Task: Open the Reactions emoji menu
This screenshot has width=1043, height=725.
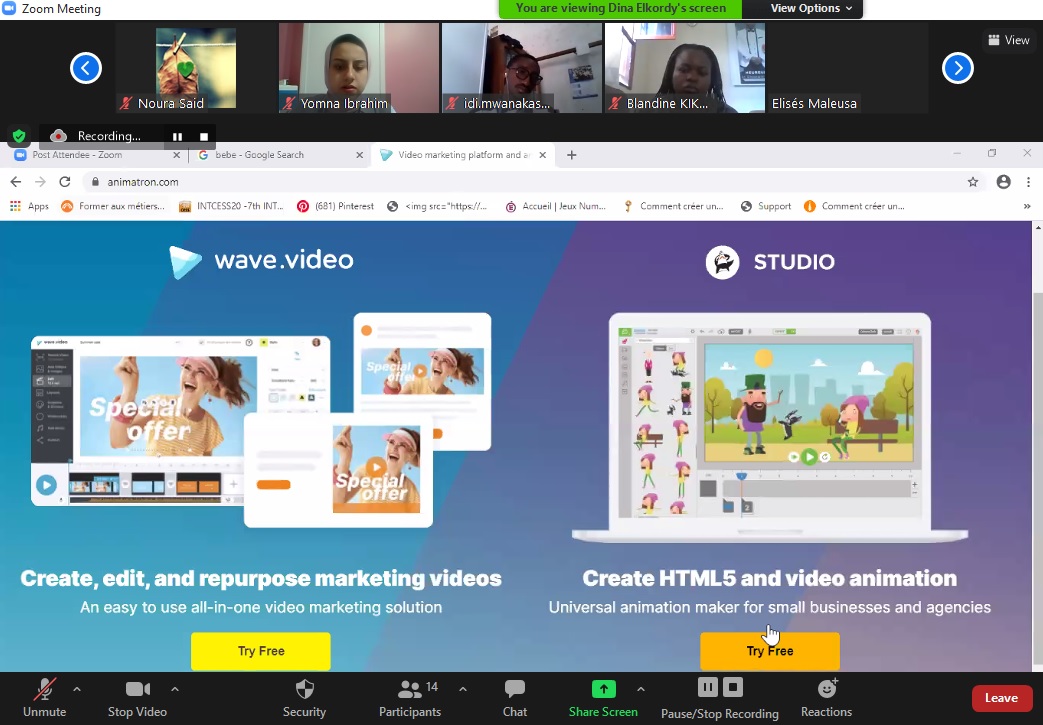Action: click(827, 689)
